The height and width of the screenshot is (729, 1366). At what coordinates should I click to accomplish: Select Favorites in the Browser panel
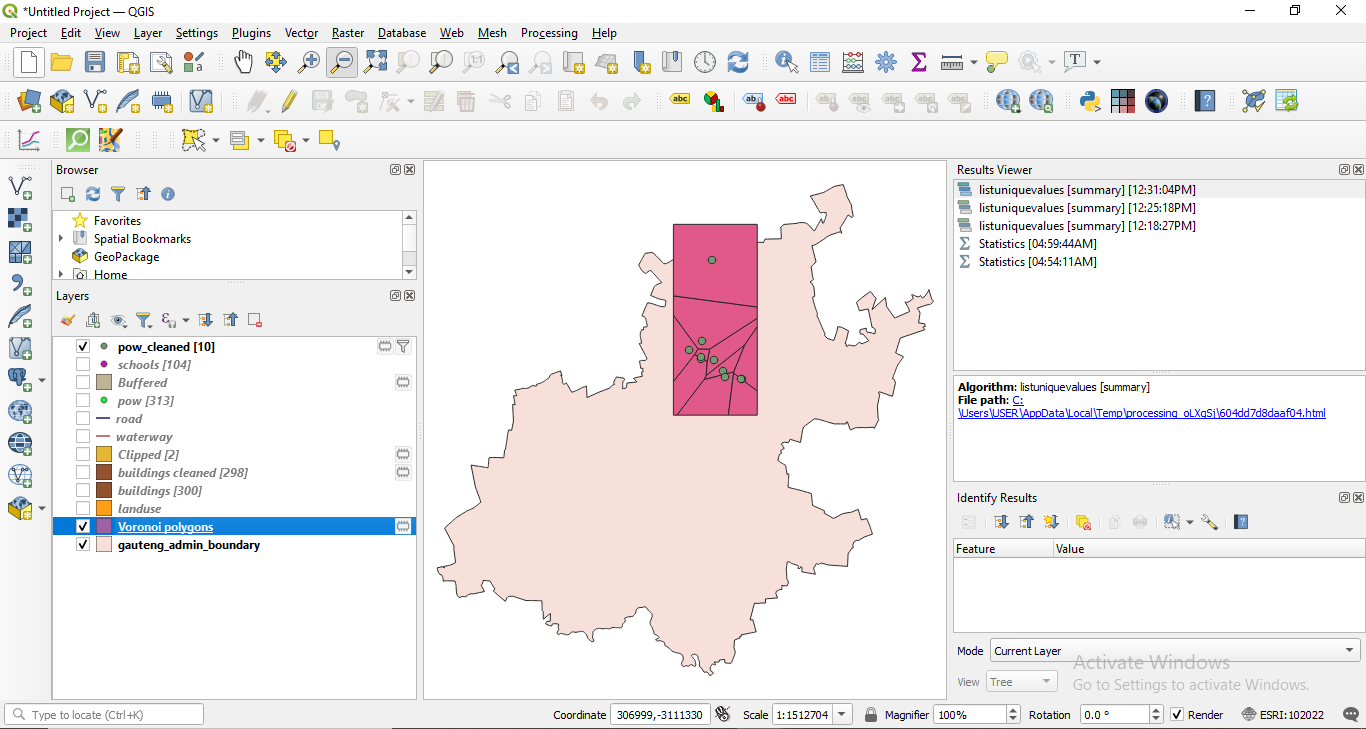pyautogui.click(x=117, y=221)
